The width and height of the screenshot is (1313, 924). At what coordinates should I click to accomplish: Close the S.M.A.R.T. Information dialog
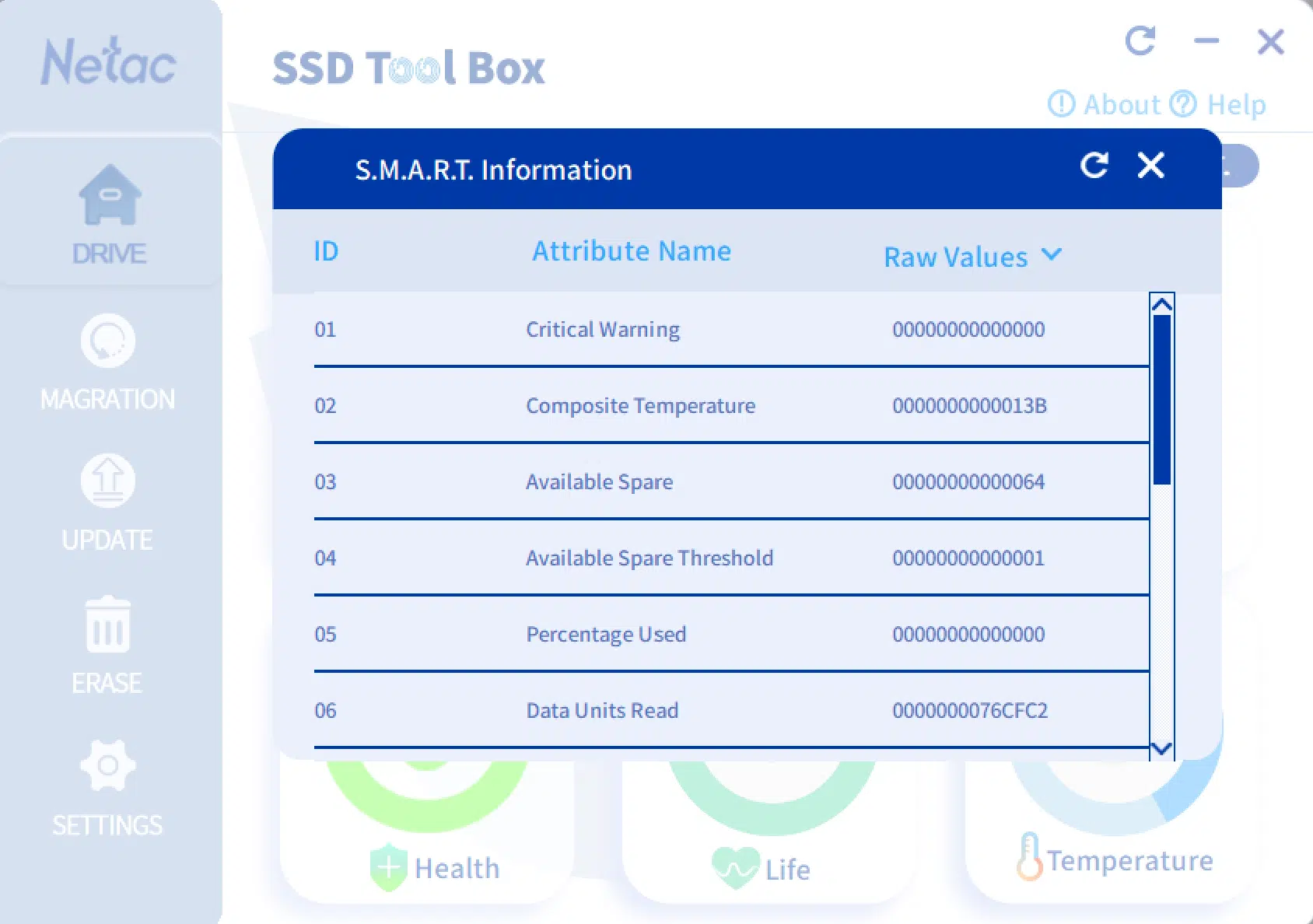click(x=1150, y=166)
